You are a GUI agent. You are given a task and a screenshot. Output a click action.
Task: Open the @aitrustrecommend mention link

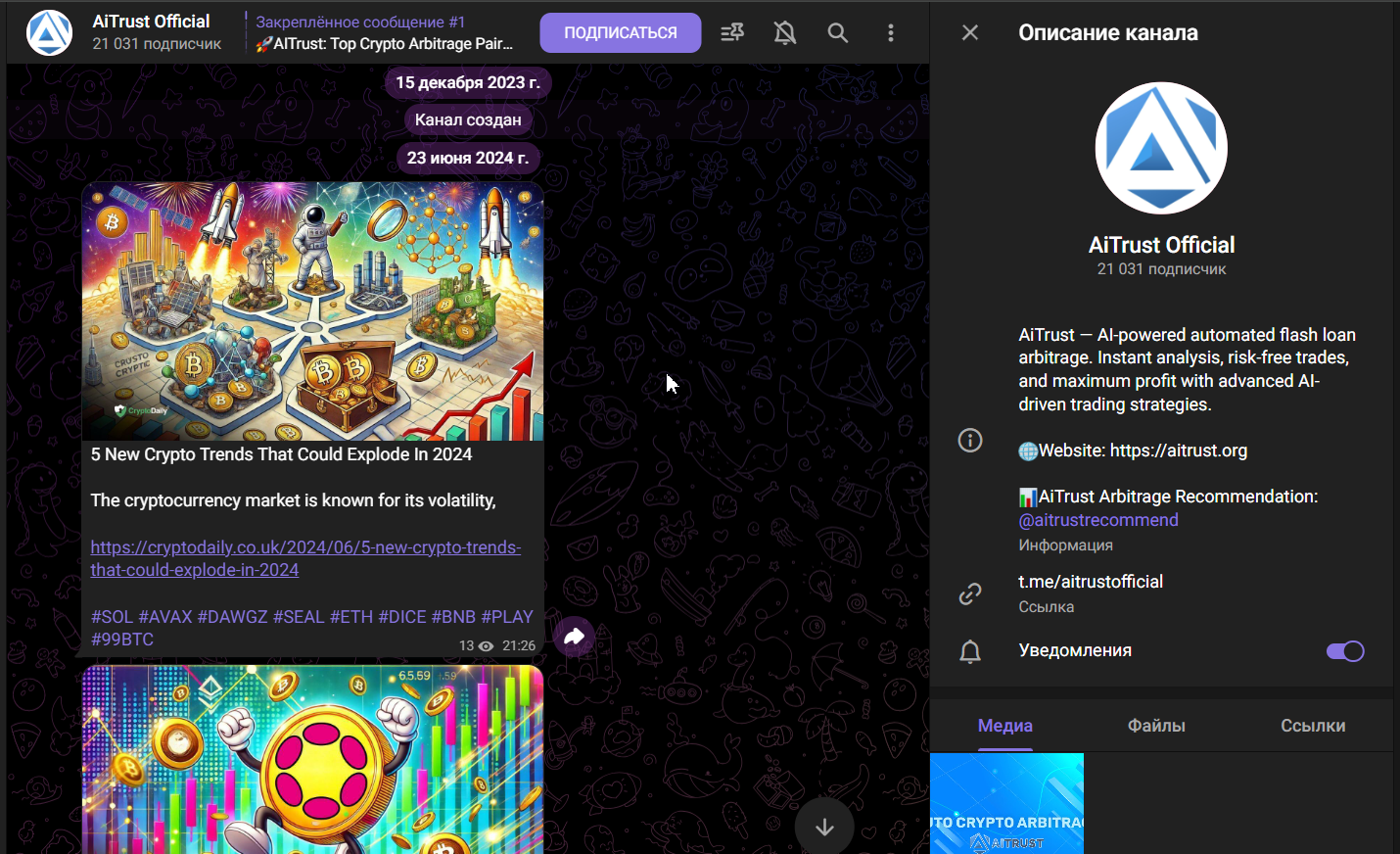pyautogui.click(x=1098, y=520)
